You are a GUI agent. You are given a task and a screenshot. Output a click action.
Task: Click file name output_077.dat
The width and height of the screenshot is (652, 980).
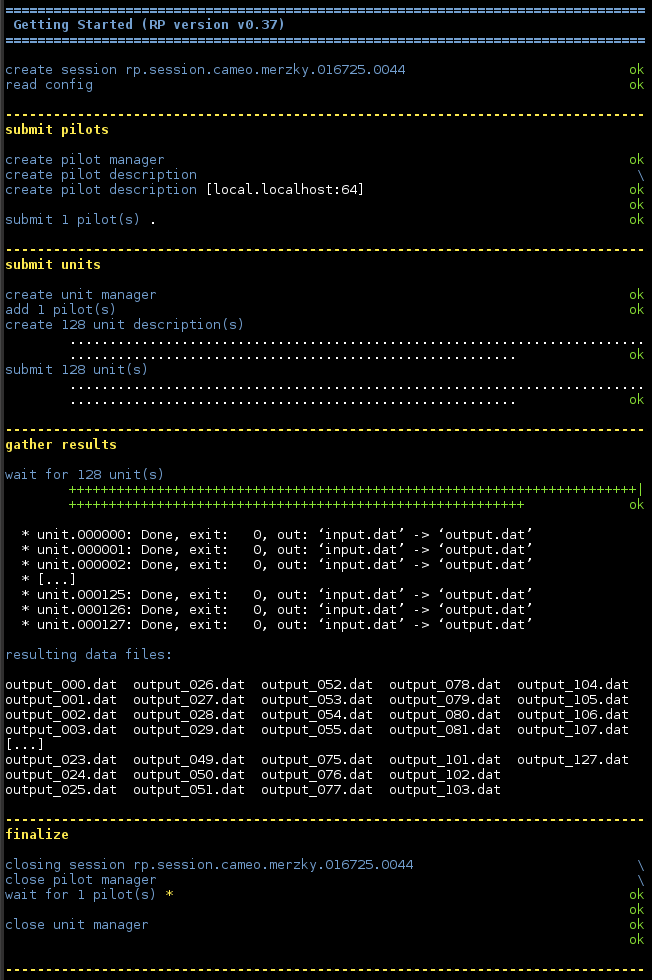[x=317, y=789]
